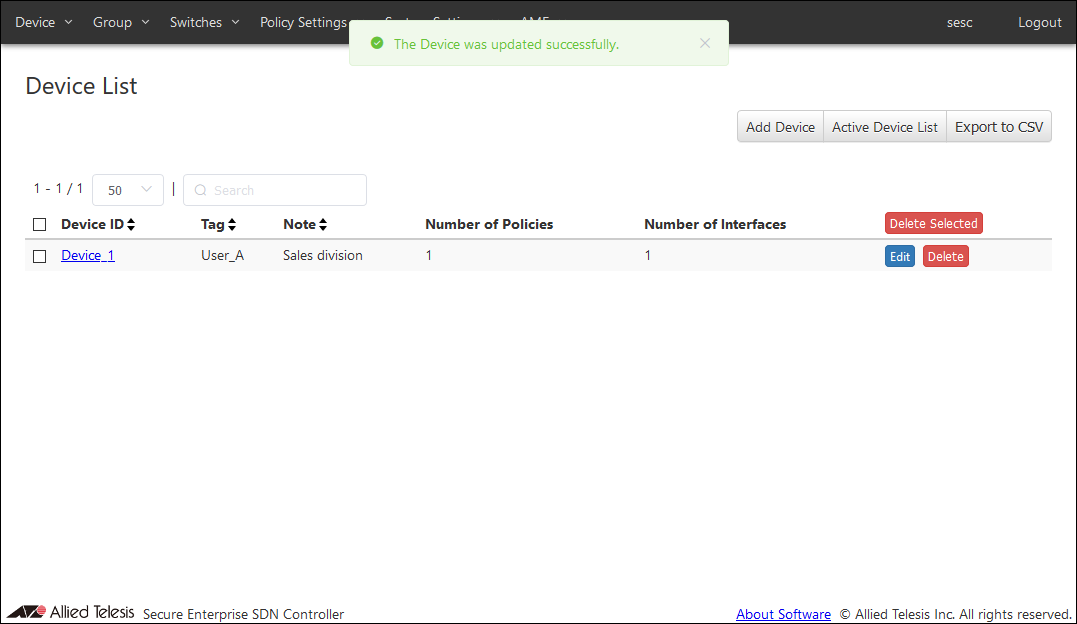
Task: Open the Switches menu
Action: coord(205,22)
